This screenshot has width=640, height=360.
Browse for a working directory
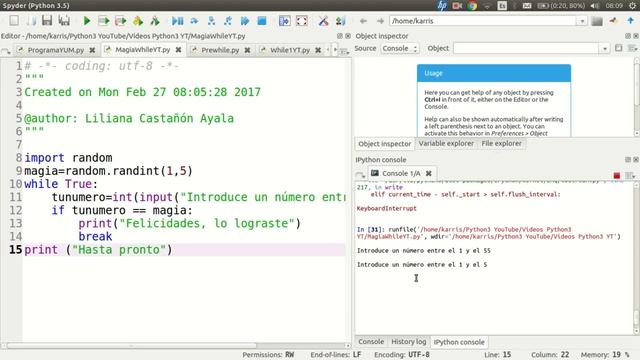click(x=597, y=21)
